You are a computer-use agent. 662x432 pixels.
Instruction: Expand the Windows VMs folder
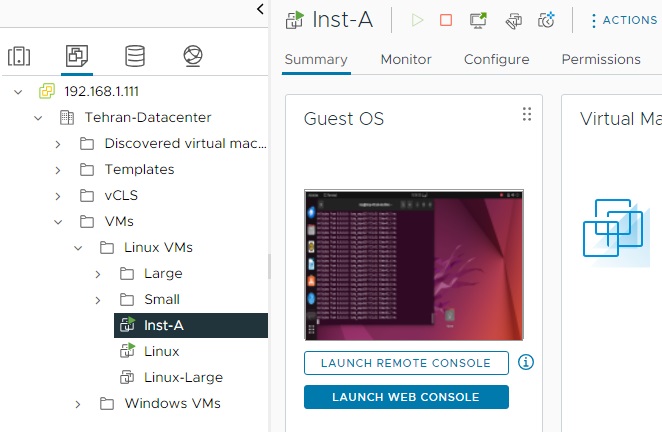79,404
